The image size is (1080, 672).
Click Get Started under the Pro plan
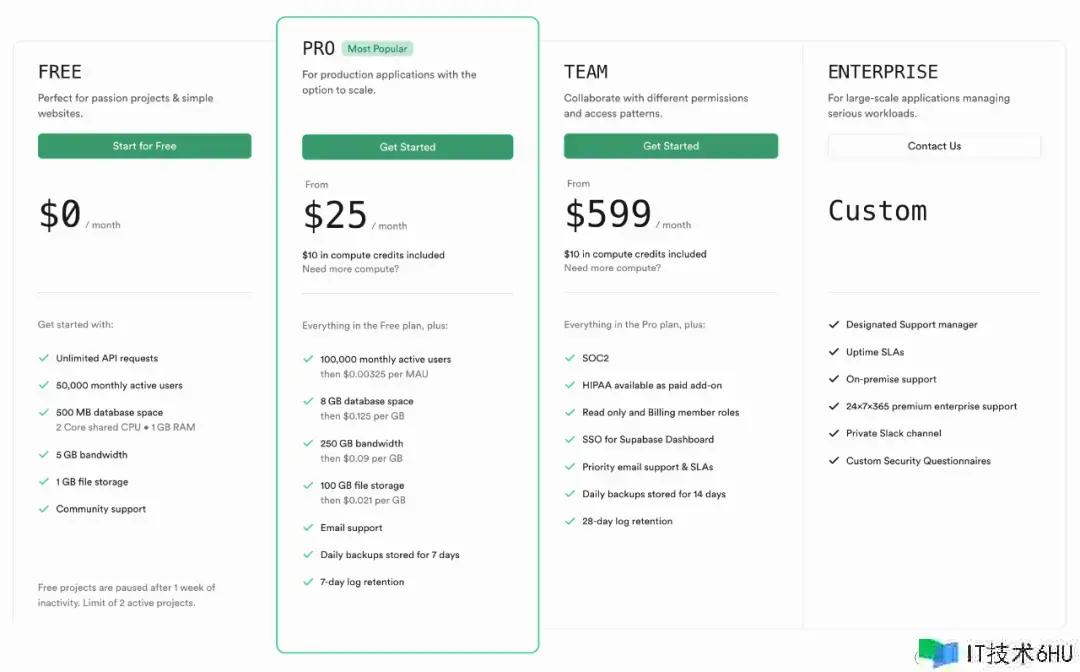(407, 147)
